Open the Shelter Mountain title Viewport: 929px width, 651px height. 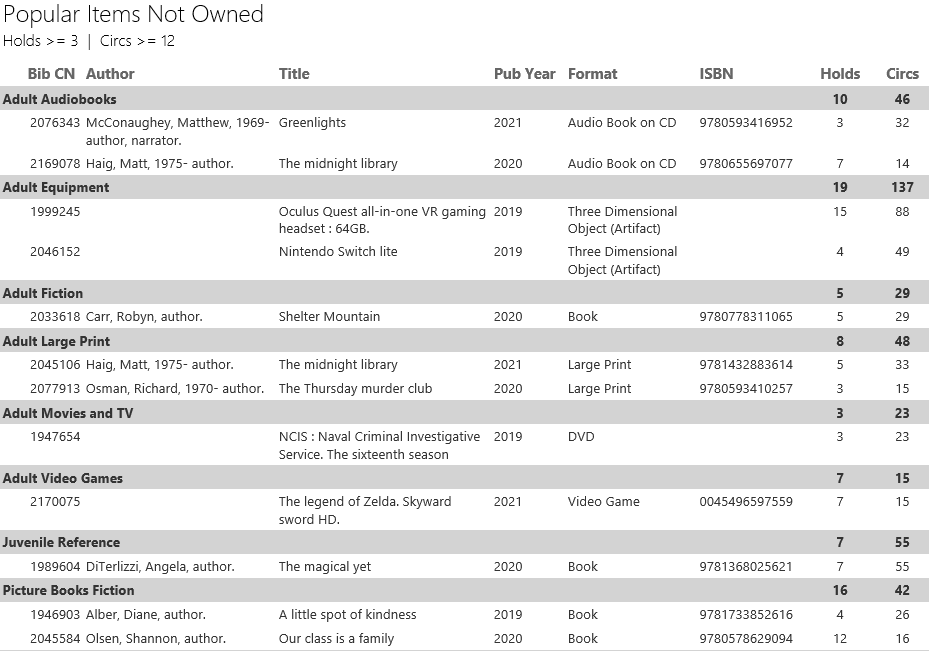[x=329, y=317]
